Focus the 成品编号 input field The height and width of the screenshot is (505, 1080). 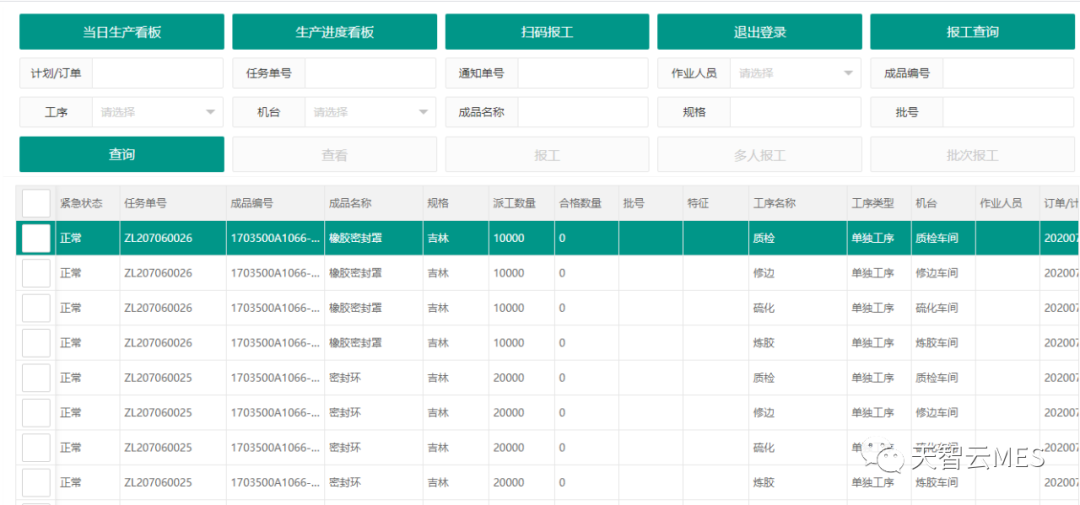[1008, 73]
